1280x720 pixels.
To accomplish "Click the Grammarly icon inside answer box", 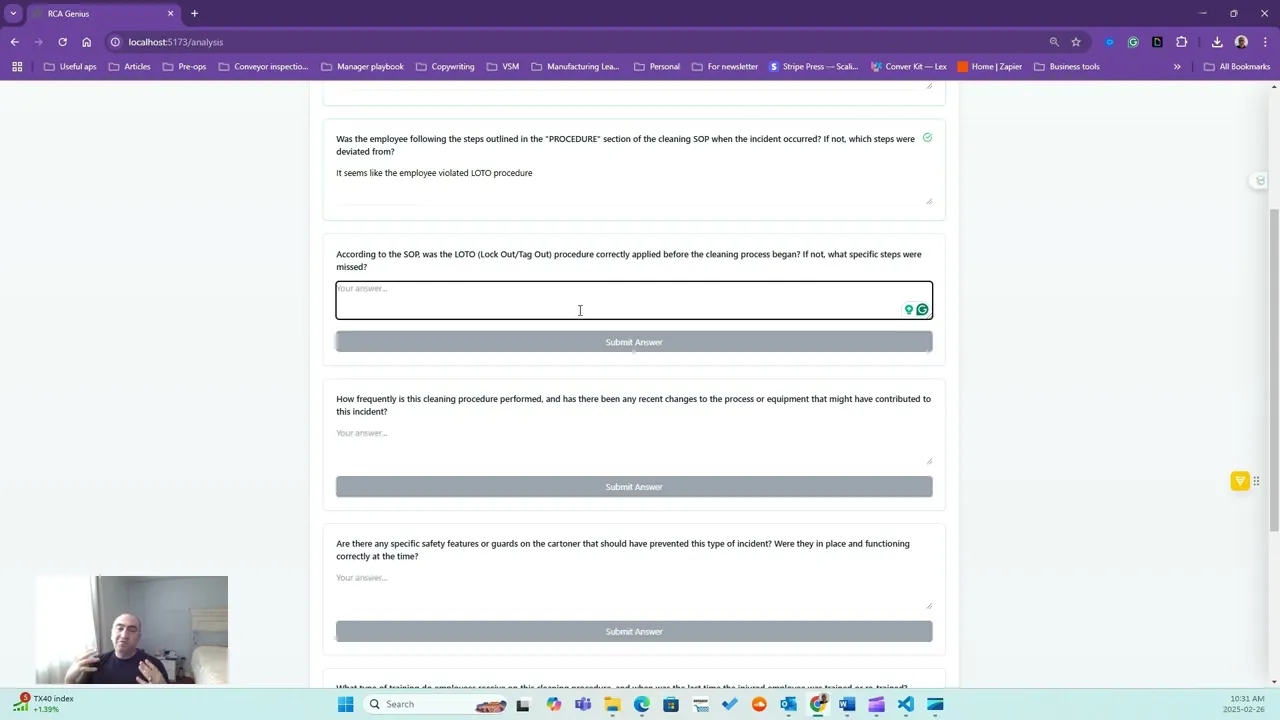I will tap(922, 310).
